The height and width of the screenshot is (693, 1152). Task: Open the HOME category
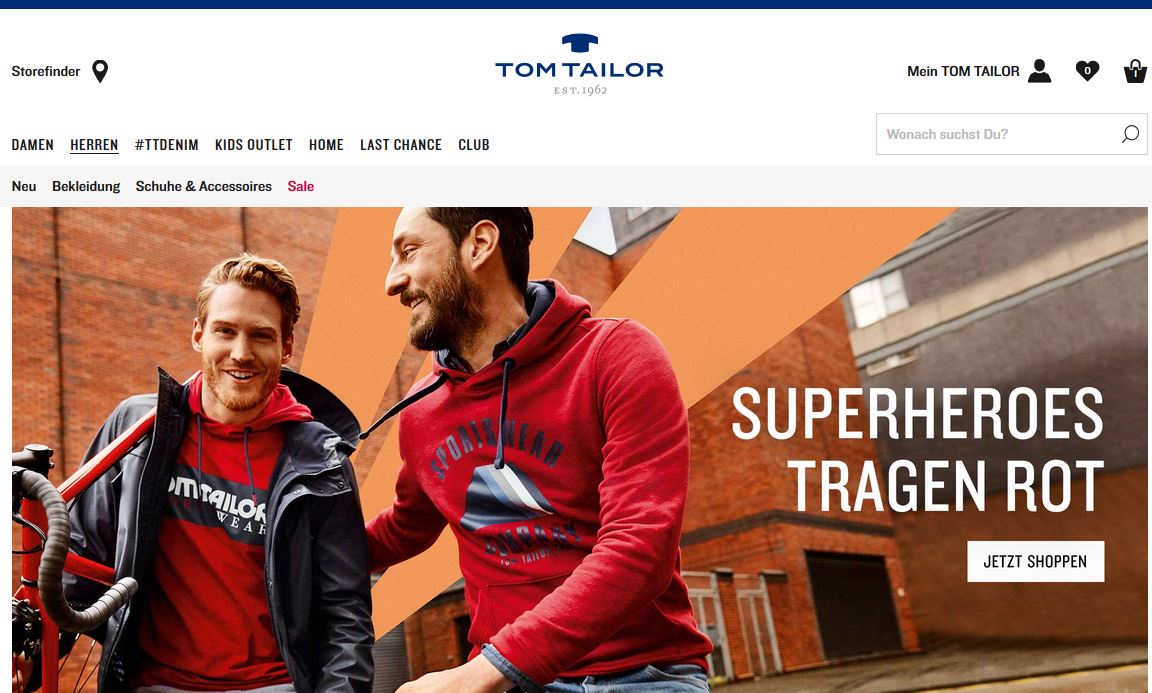(x=326, y=145)
